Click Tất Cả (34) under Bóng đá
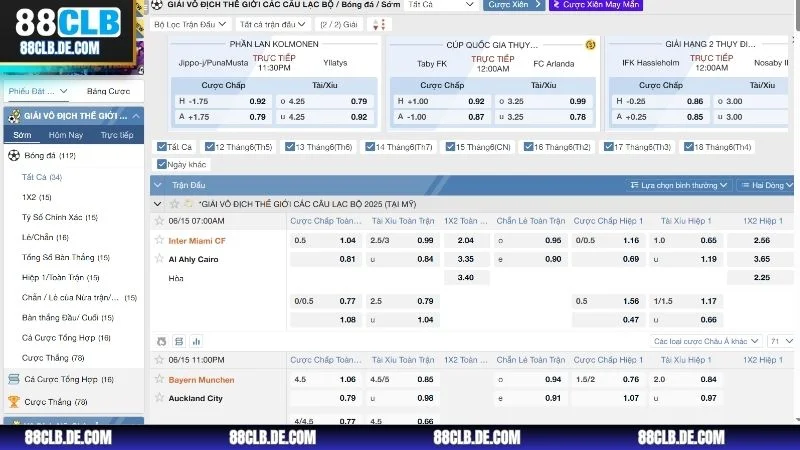The width and height of the screenshot is (800, 450). (x=42, y=177)
